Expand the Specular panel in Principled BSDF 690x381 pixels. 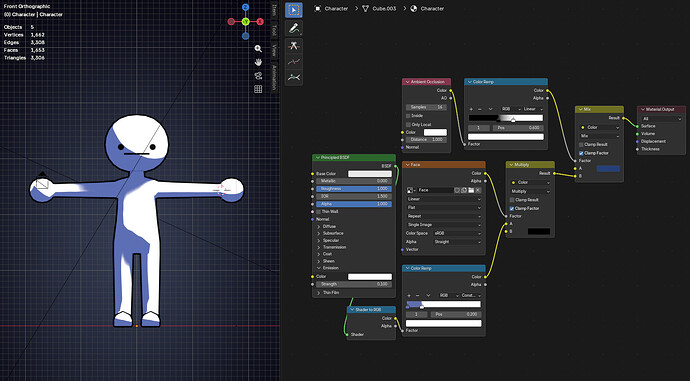point(319,240)
